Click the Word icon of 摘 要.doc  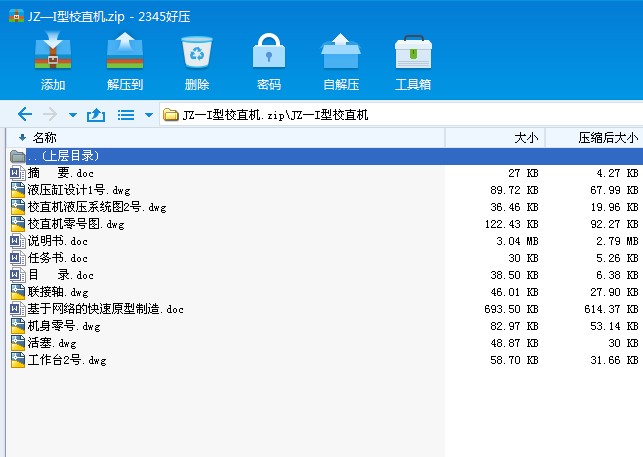pos(18,173)
